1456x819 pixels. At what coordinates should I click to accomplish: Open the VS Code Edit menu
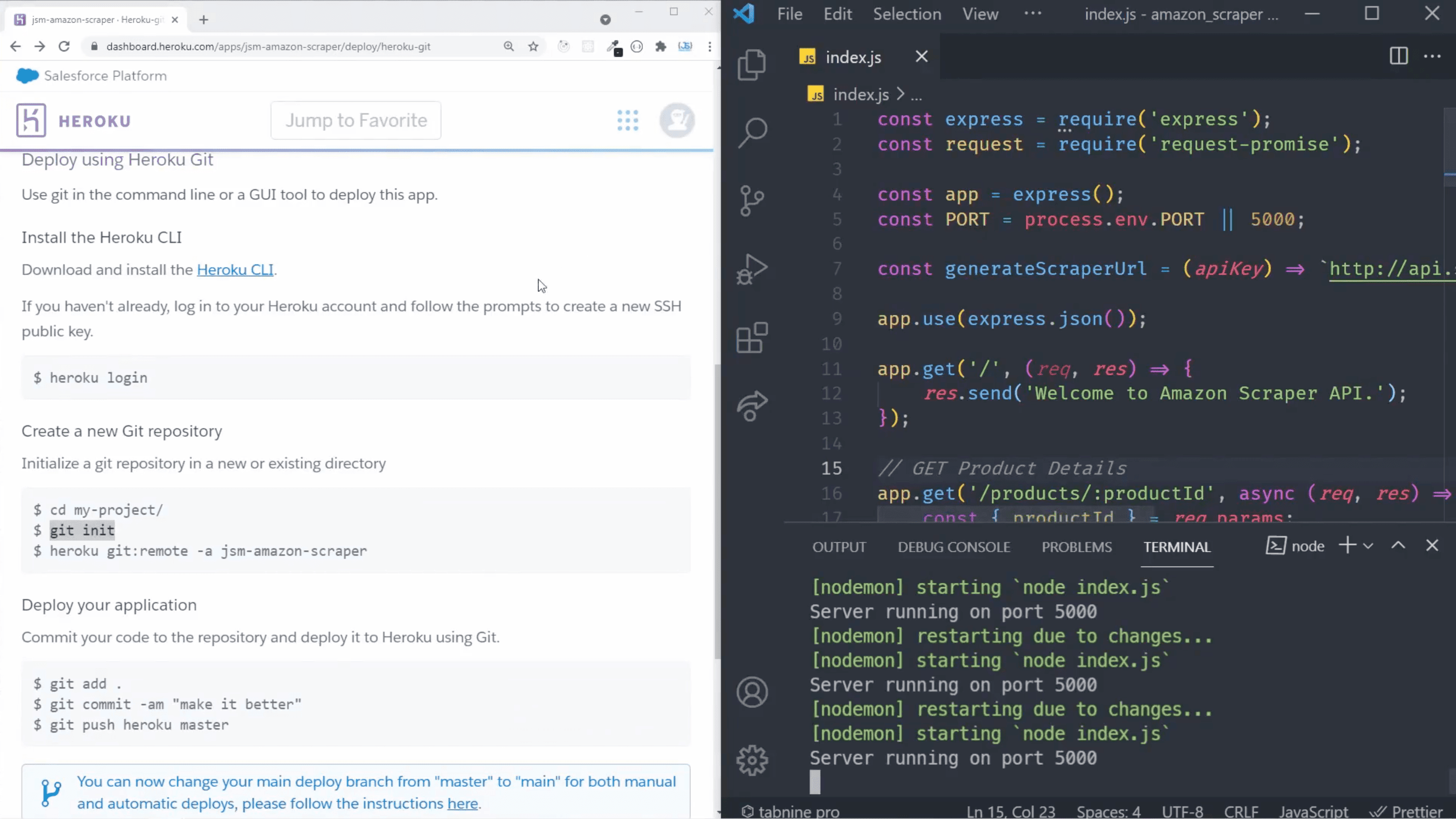[x=838, y=14]
